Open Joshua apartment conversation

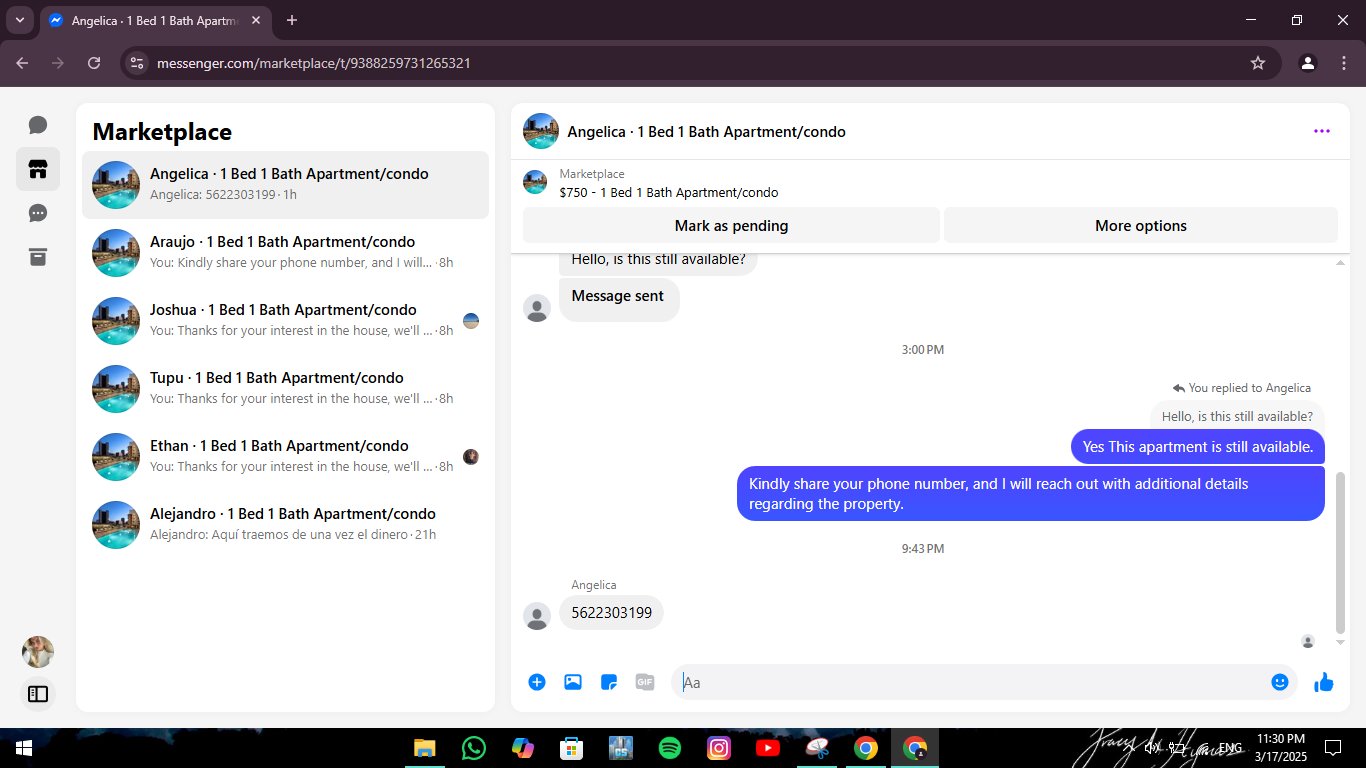285,321
